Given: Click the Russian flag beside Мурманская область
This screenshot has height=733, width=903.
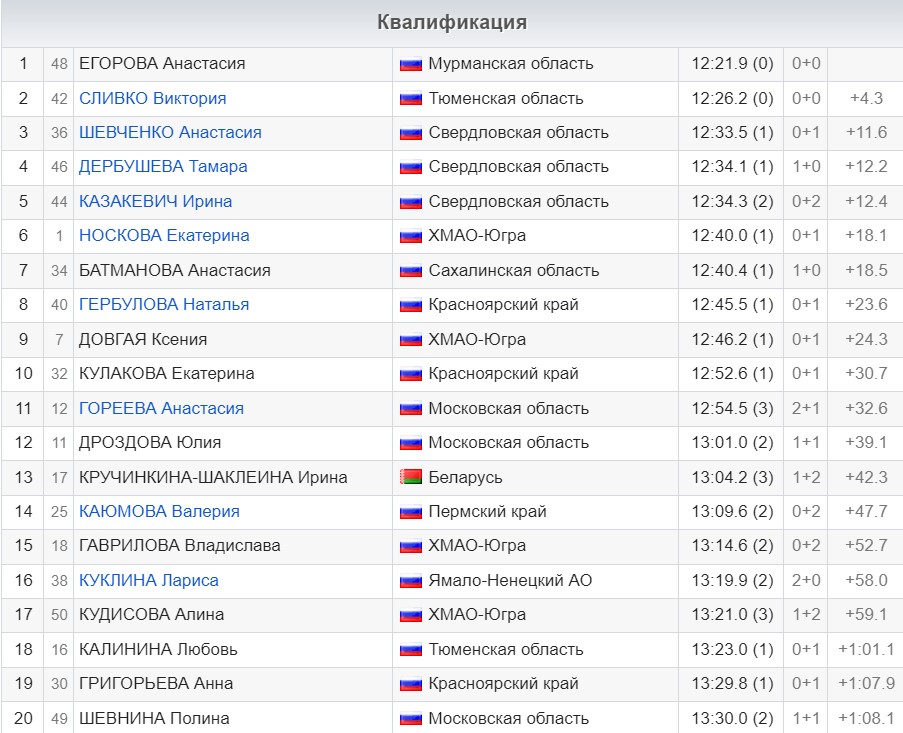Looking at the screenshot, I should pyautogui.click(x=410, y=64).
